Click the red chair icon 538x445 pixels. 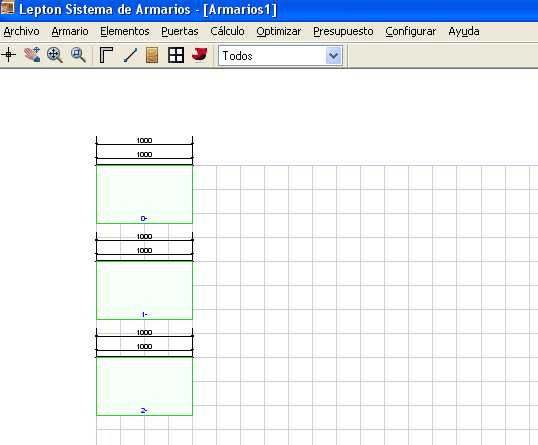pyautogui.click(x=200, y=55)
